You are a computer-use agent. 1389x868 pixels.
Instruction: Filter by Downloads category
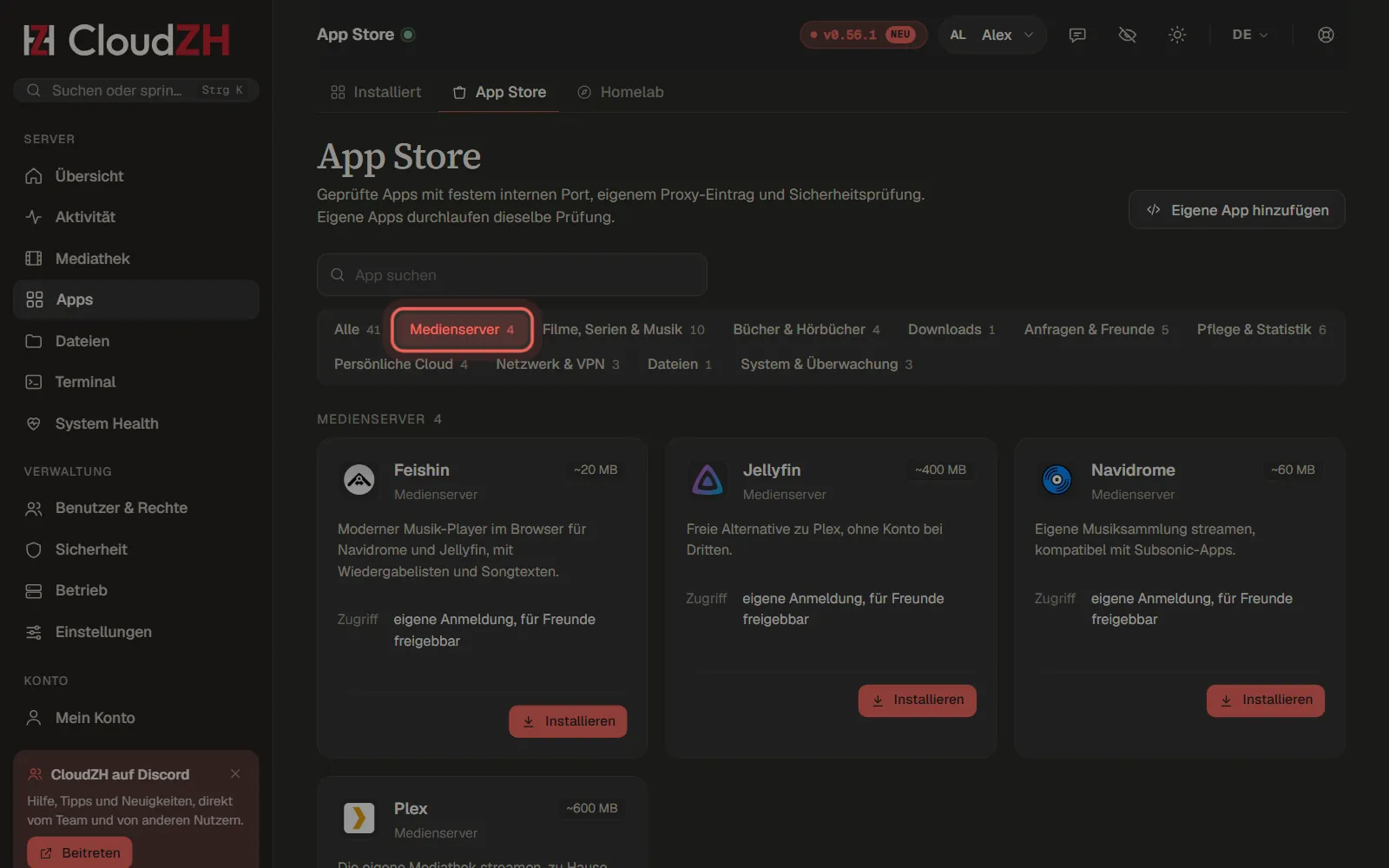tap(951, 330)
